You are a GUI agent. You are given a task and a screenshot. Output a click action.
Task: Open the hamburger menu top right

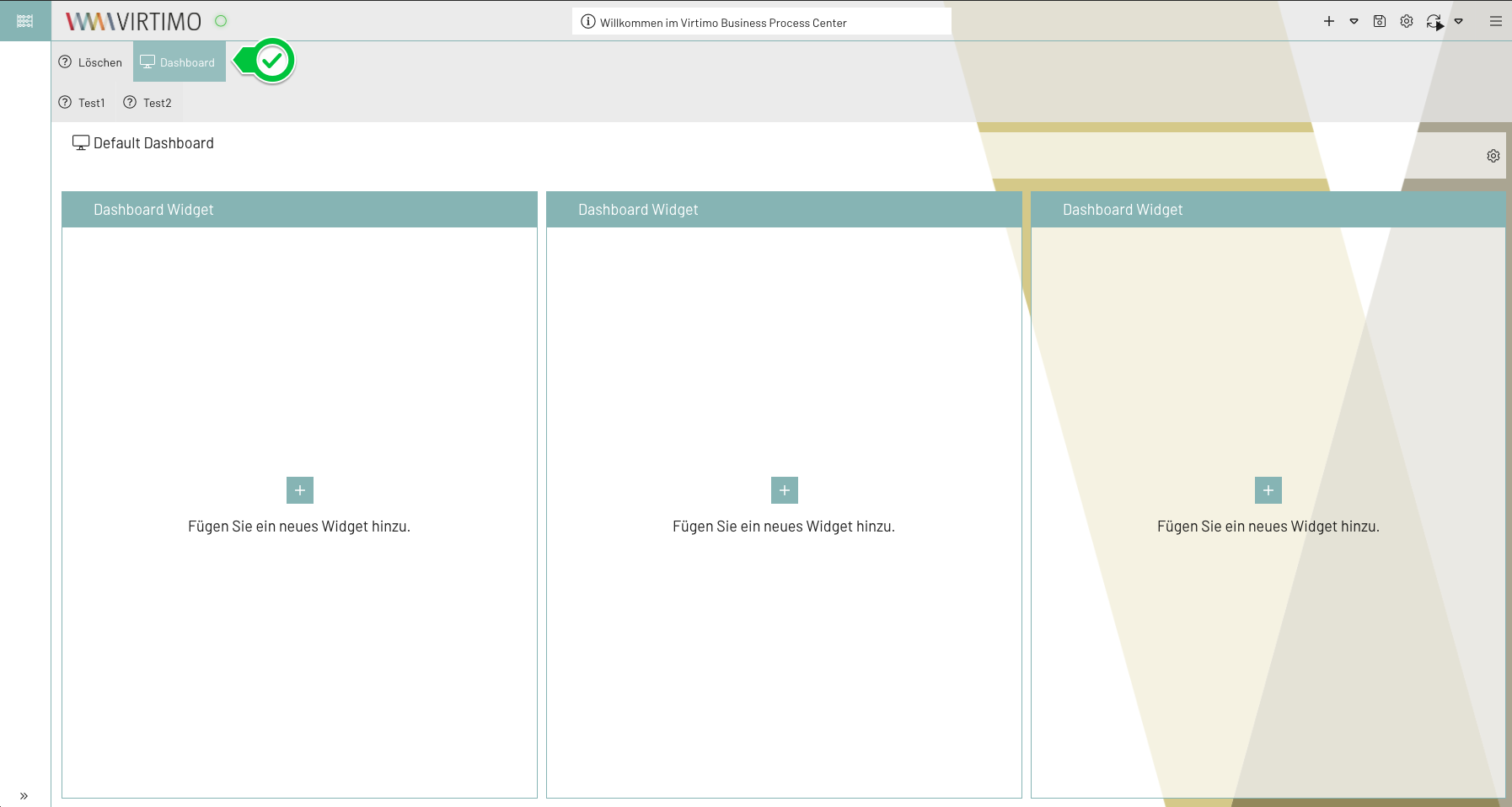tap(1497, 21)
